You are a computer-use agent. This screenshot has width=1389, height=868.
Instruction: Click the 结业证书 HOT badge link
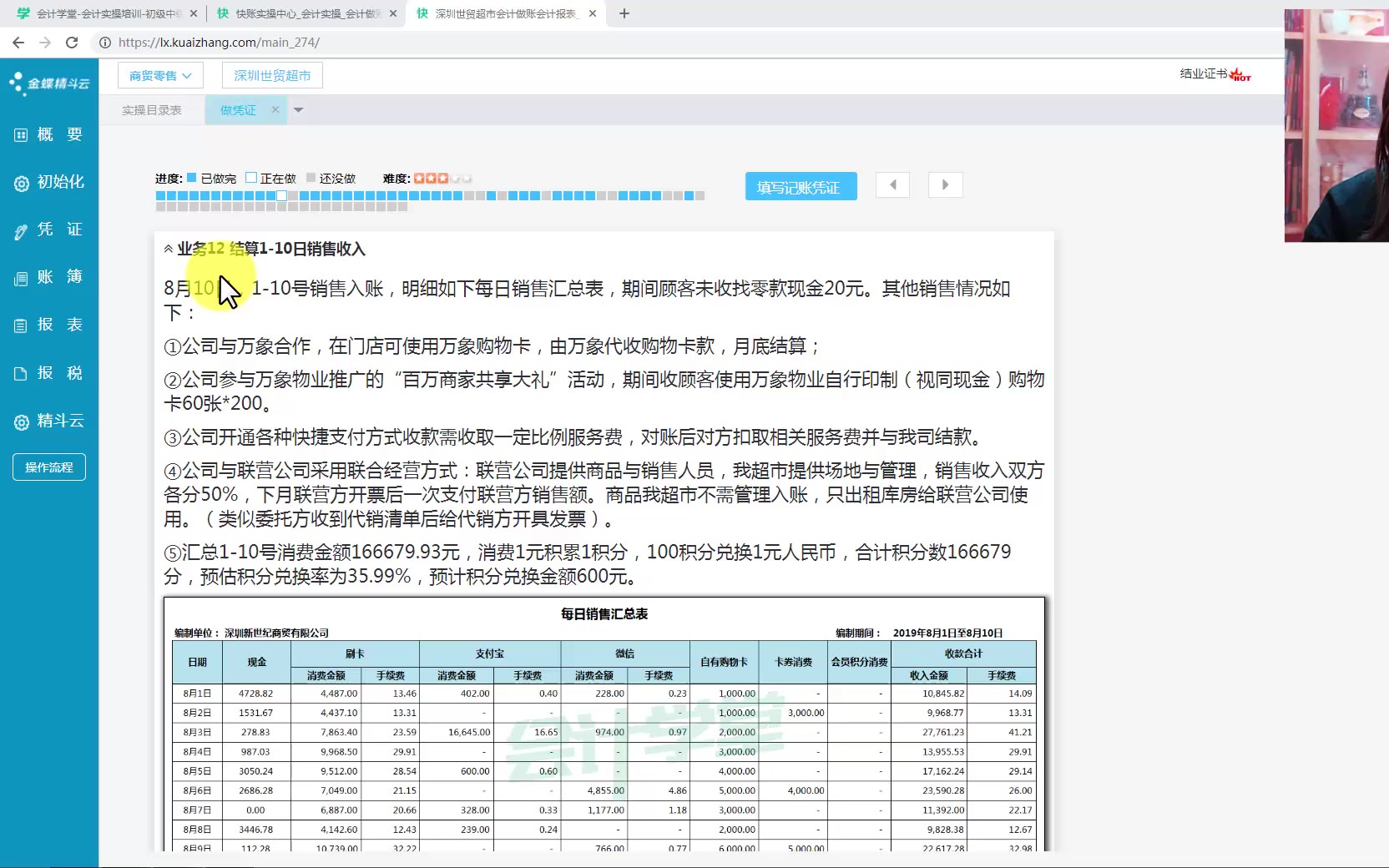[x=1215, y=74]
